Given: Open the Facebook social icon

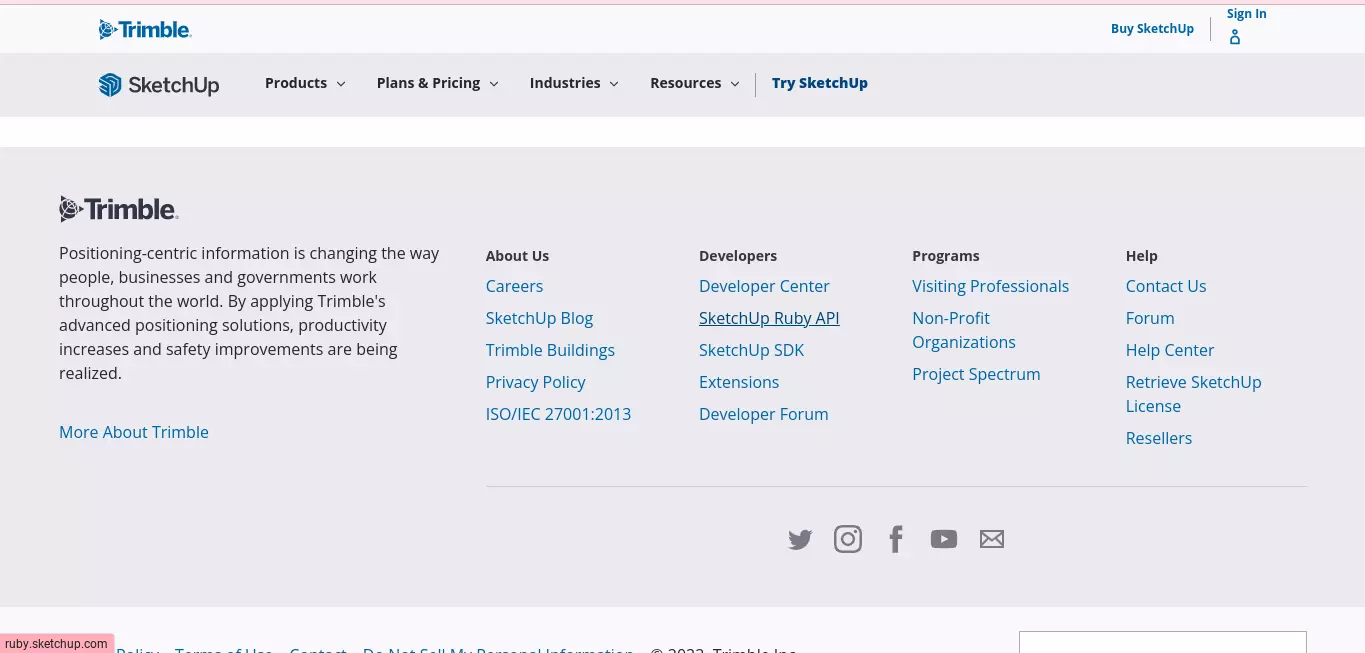Looking at the screenshot, I should [x=896, y=539].
